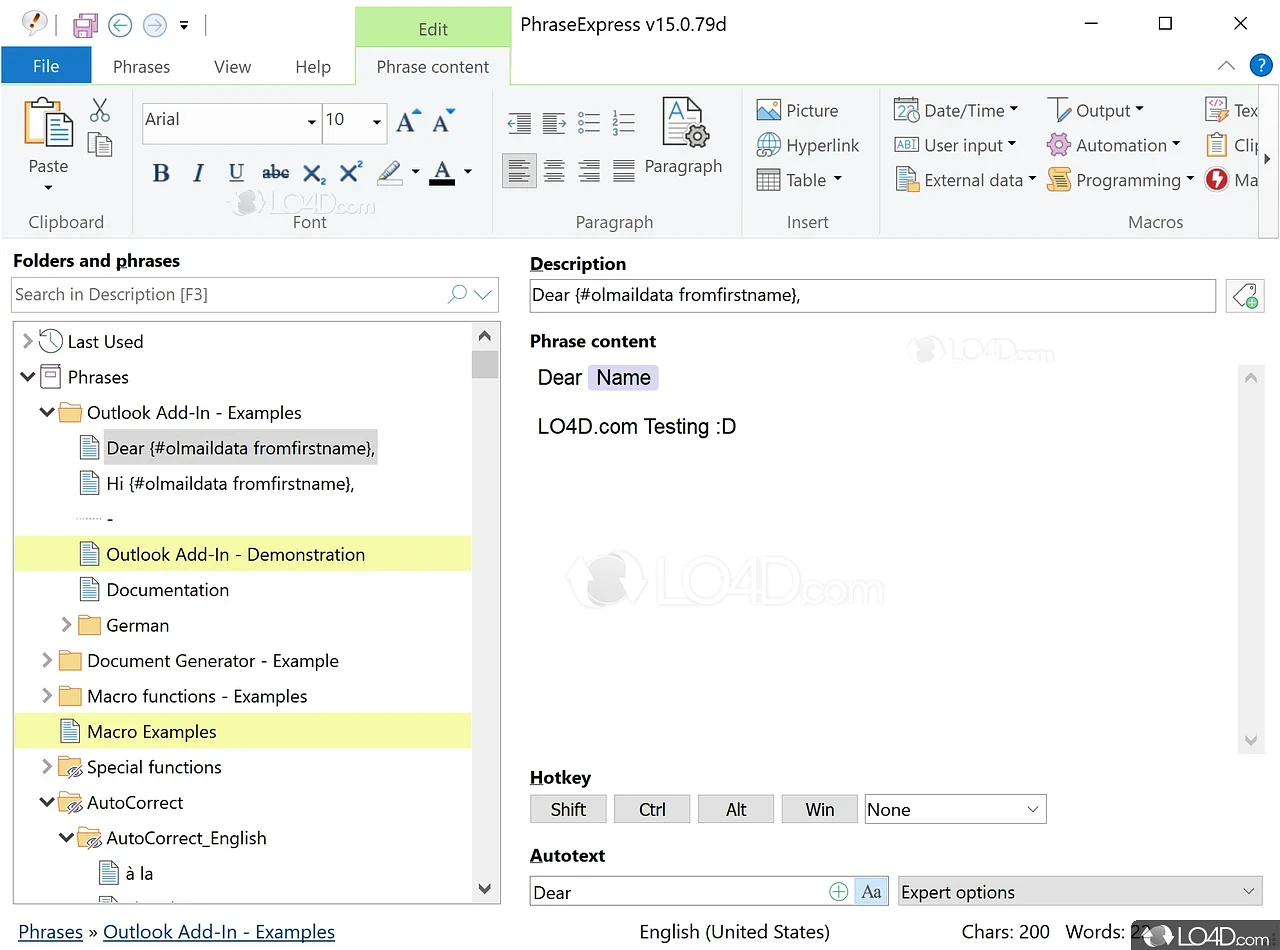Collapse the ribbon with the up chevron
Image resolution: width=1280 pixels, height=950 pixels.
coord(1226,66)
